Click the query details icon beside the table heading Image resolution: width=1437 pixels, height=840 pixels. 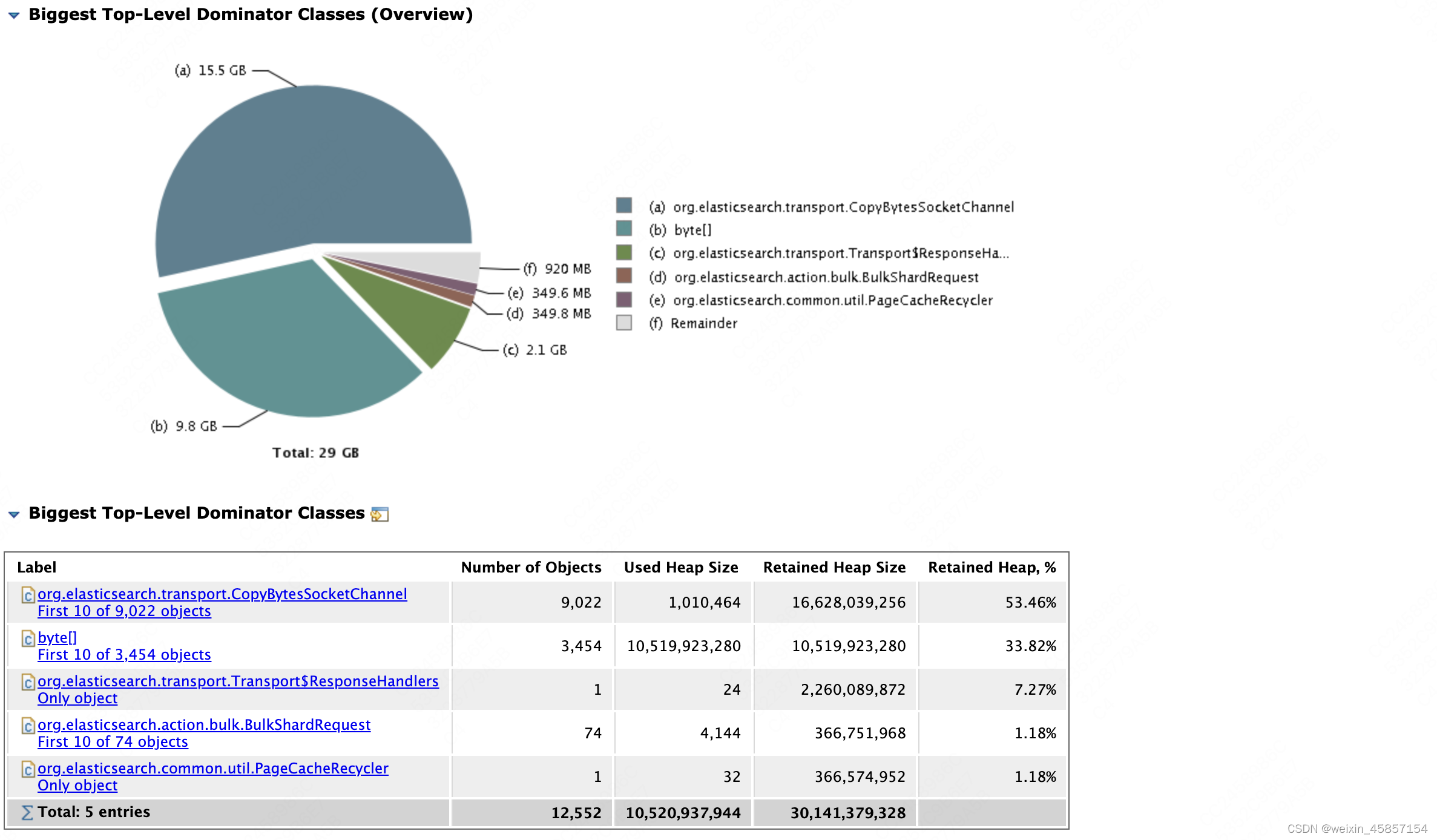tap(380, 514)
